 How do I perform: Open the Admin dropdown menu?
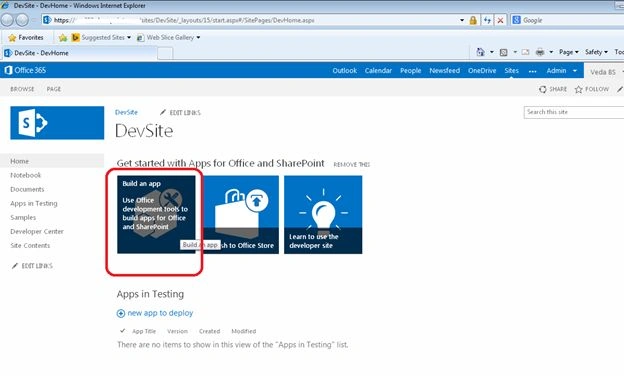(x=562, y=70)
